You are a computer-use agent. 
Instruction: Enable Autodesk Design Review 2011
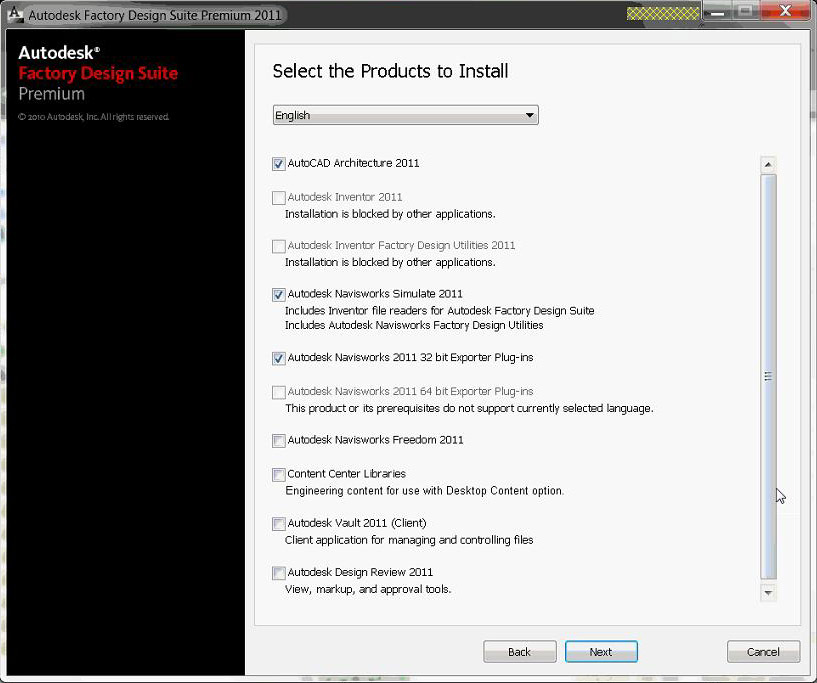point(278,572)
